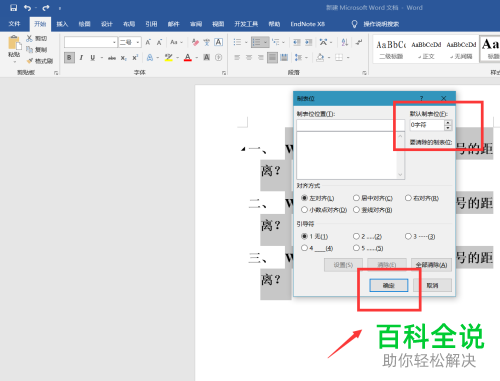Open the borders dropdown arrow
The height and width of the screenshot is (381, 500).
[348, 58]
